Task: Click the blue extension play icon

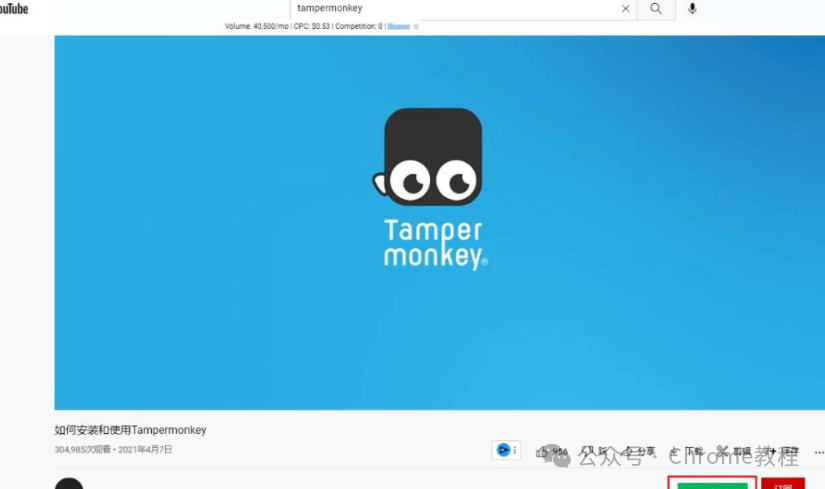Action: (x=503, y=450)
